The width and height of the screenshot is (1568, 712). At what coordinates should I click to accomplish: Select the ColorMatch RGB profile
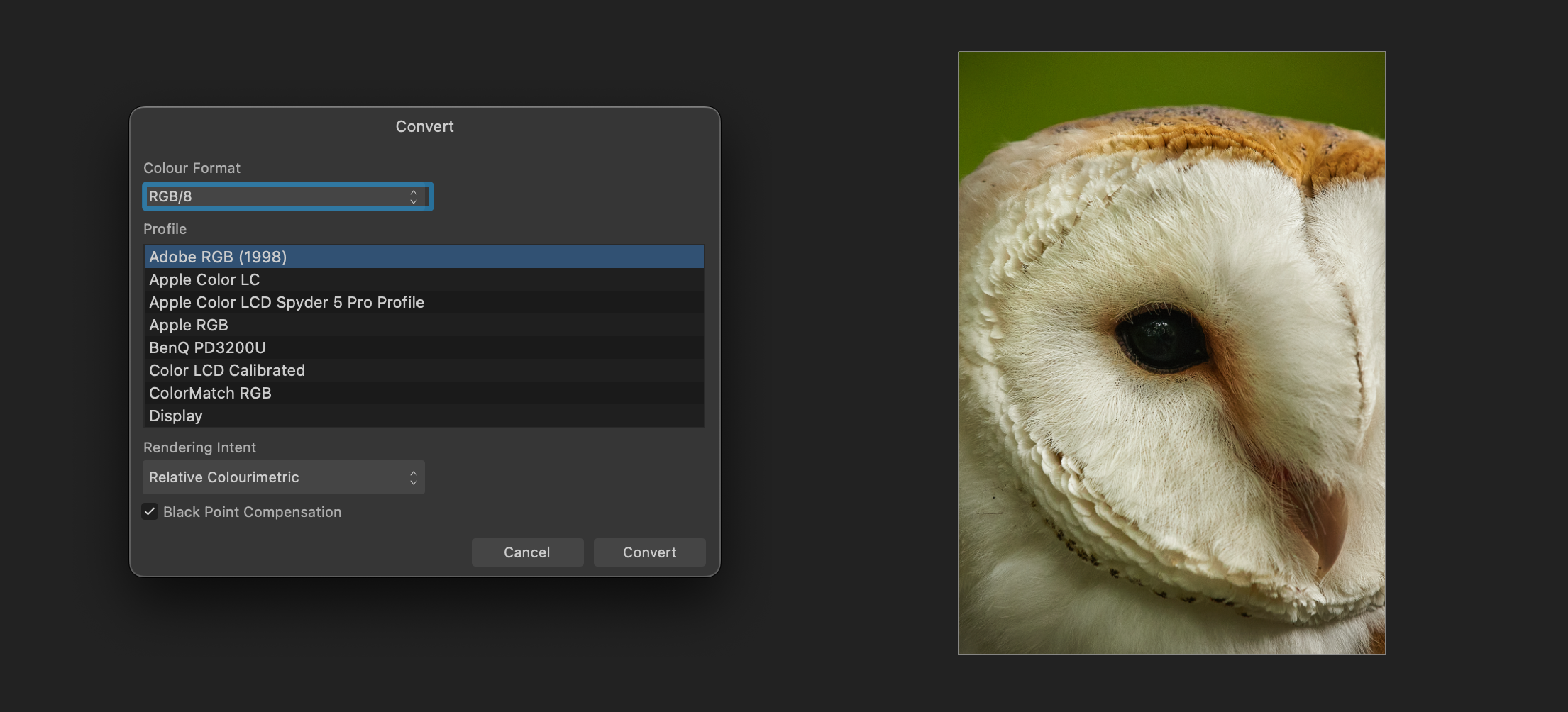click(x=424, y=393)
